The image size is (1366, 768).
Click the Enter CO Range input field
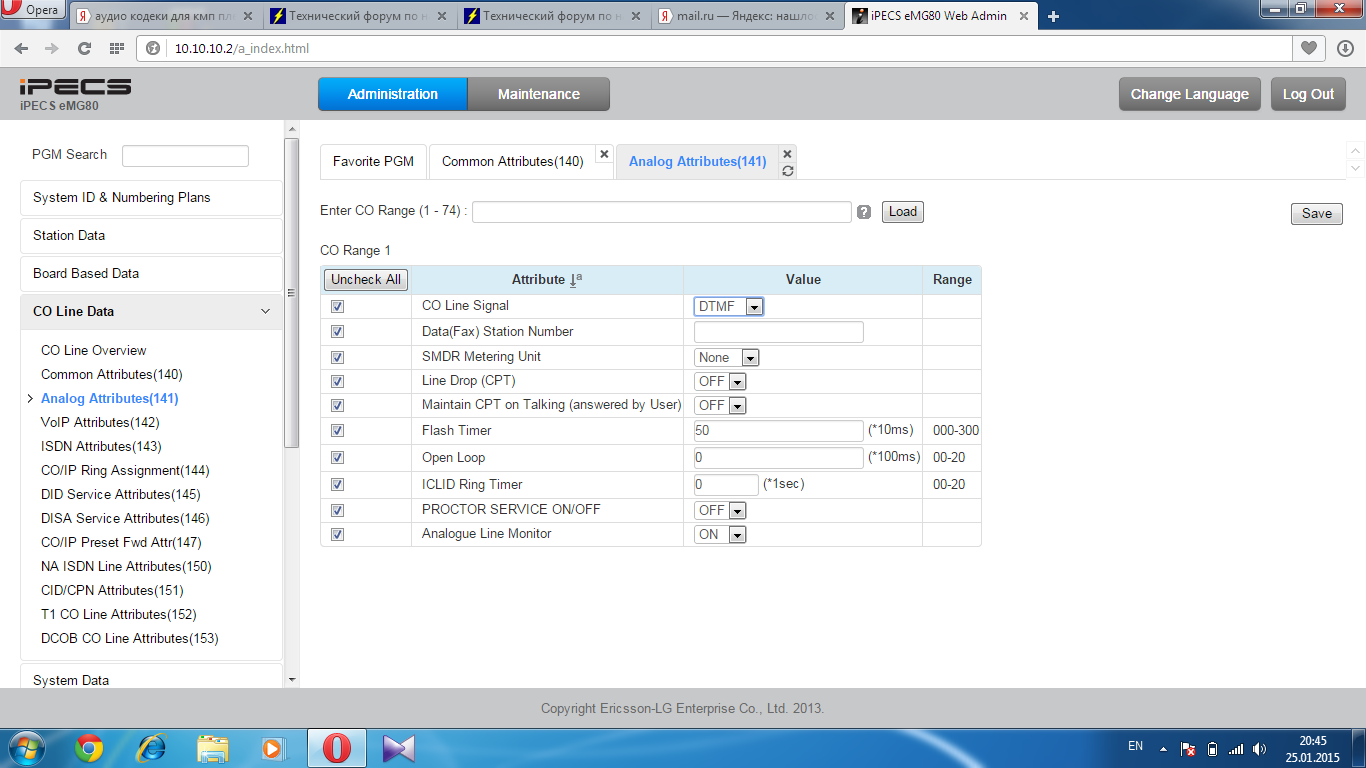pos(661,212)
